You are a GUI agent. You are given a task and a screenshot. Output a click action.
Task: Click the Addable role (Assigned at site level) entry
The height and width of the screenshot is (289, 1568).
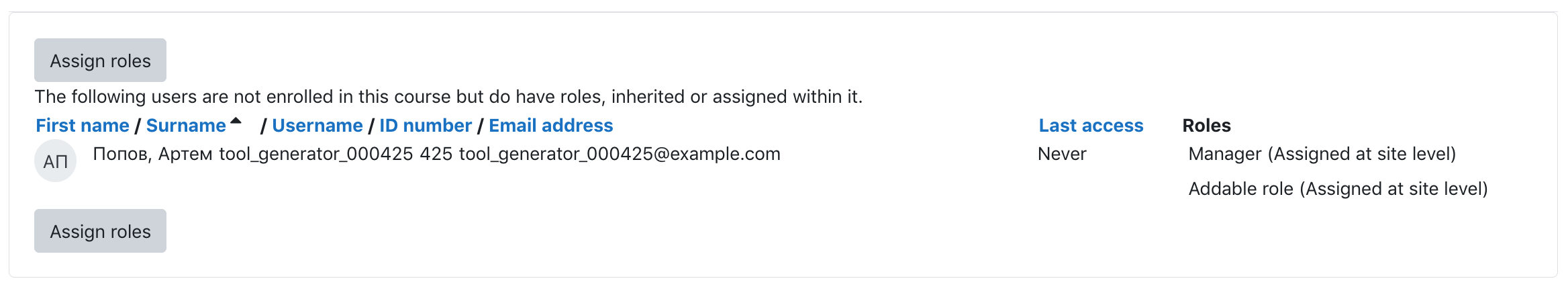click(x=1338, y=189)
